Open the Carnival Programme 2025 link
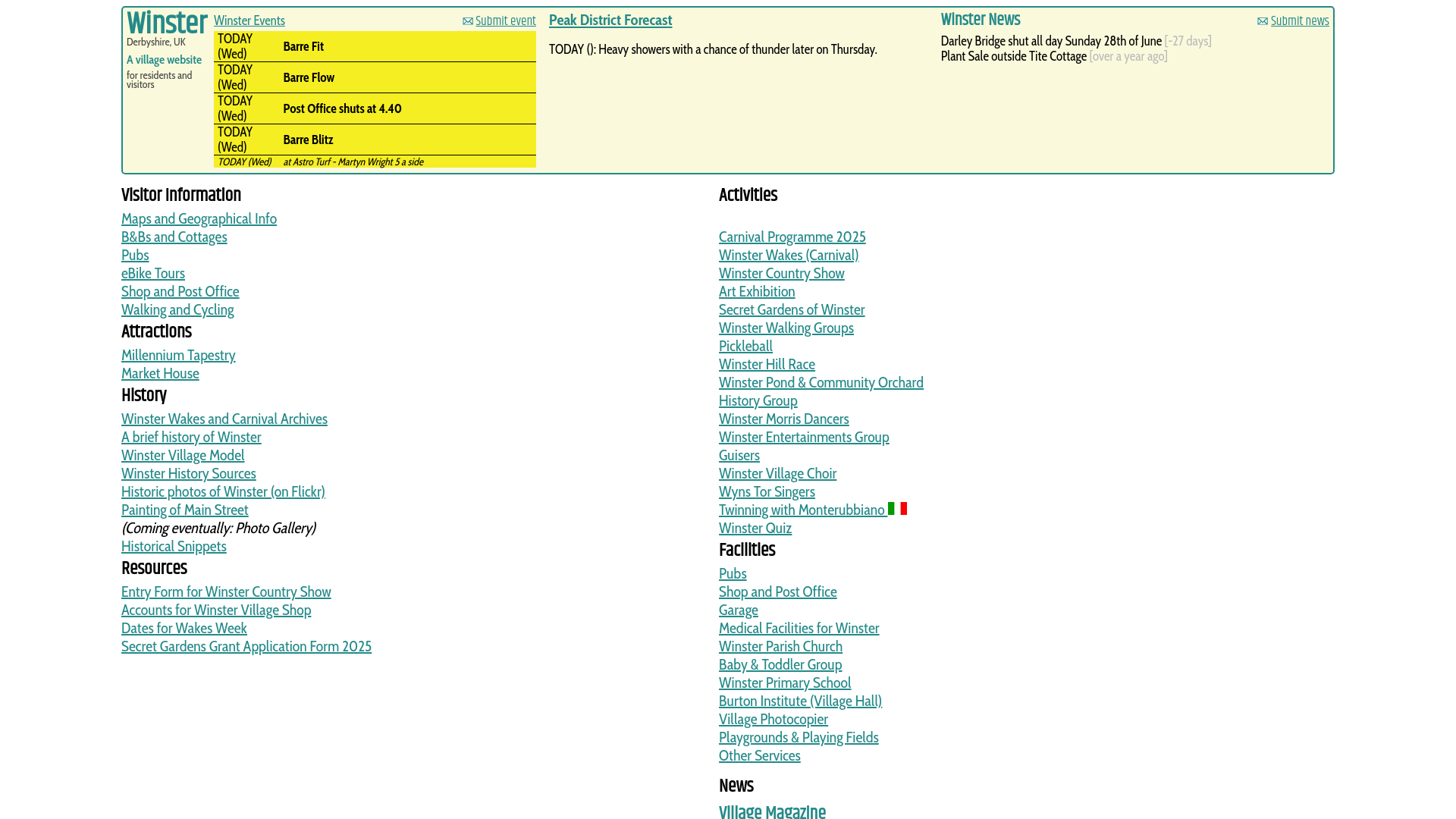Screen dimensions: 1456x819 point(792,237)
